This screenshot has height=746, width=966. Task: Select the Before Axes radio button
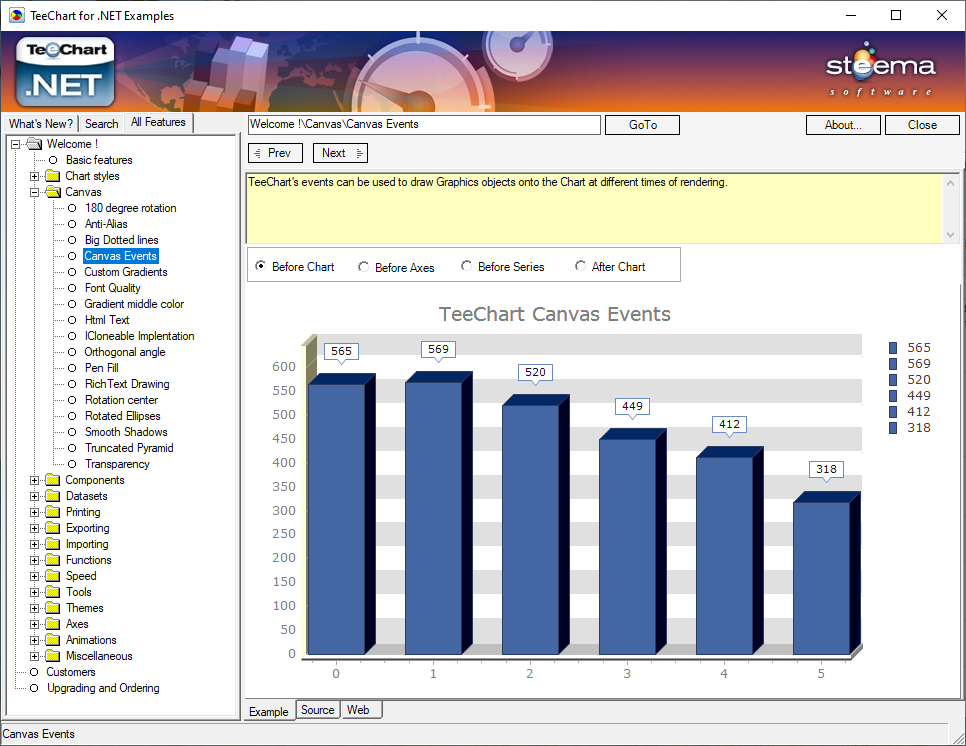click(363, 267)
